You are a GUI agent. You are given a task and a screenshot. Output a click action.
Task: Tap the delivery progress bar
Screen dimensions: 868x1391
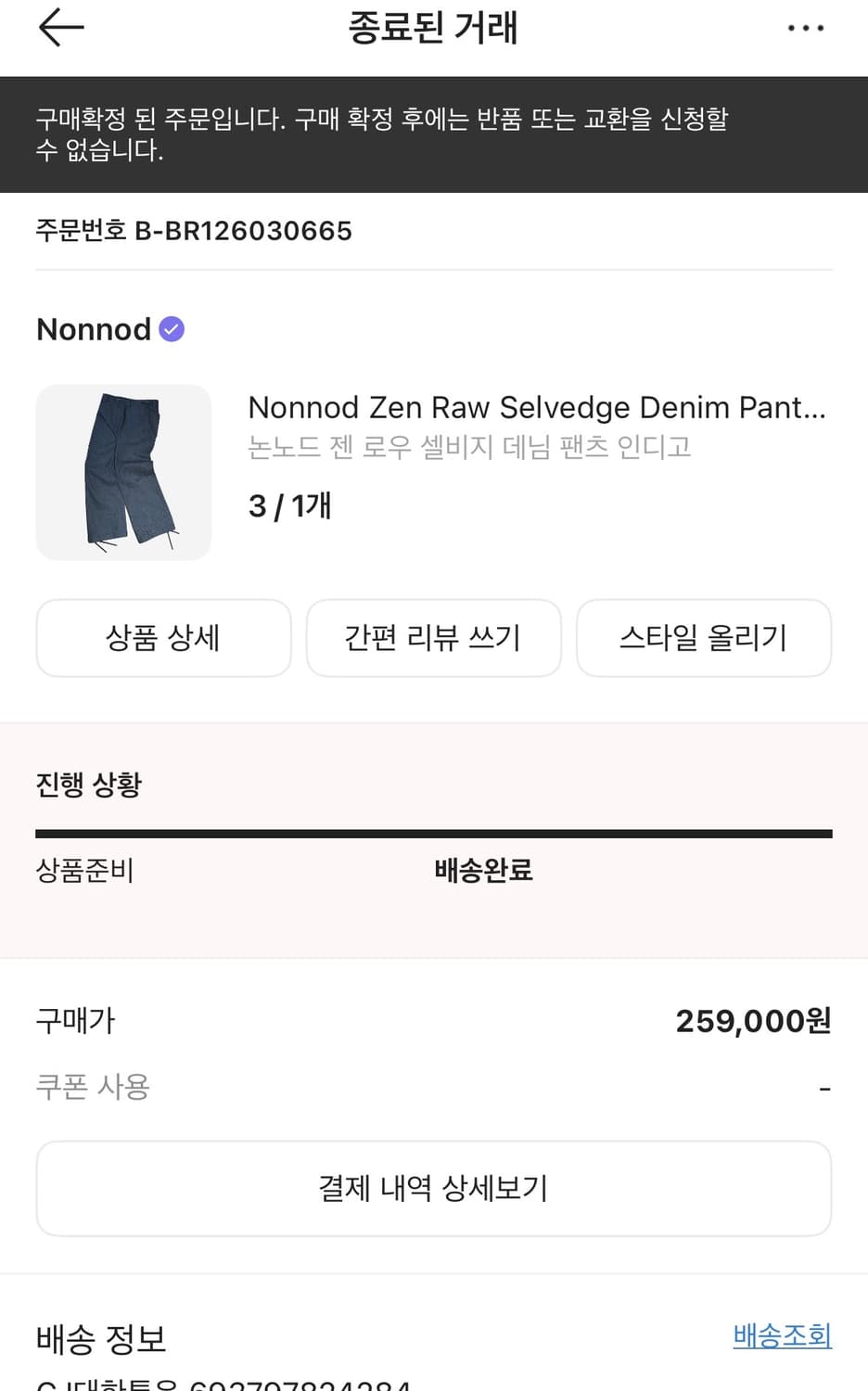pyautogui.click(x=433, y=834)
